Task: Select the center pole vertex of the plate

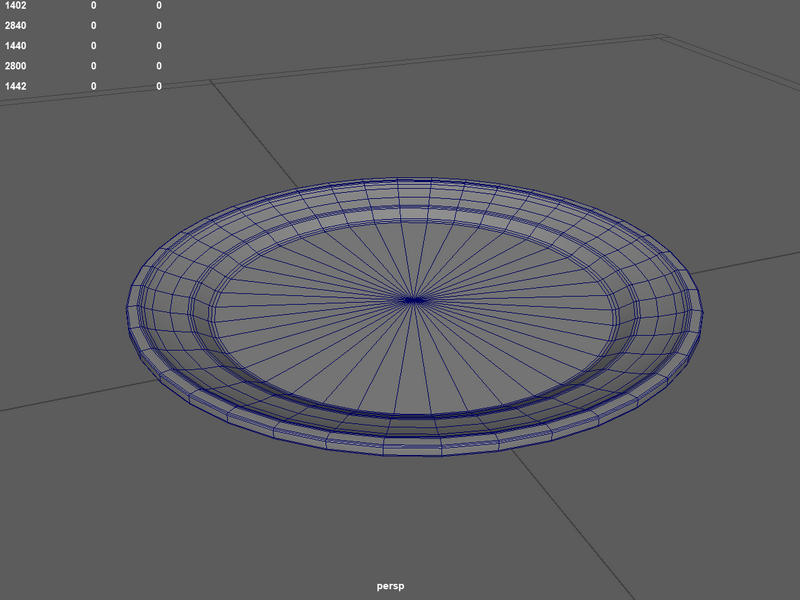Action: pyautogui.click(x=414, y=301)
